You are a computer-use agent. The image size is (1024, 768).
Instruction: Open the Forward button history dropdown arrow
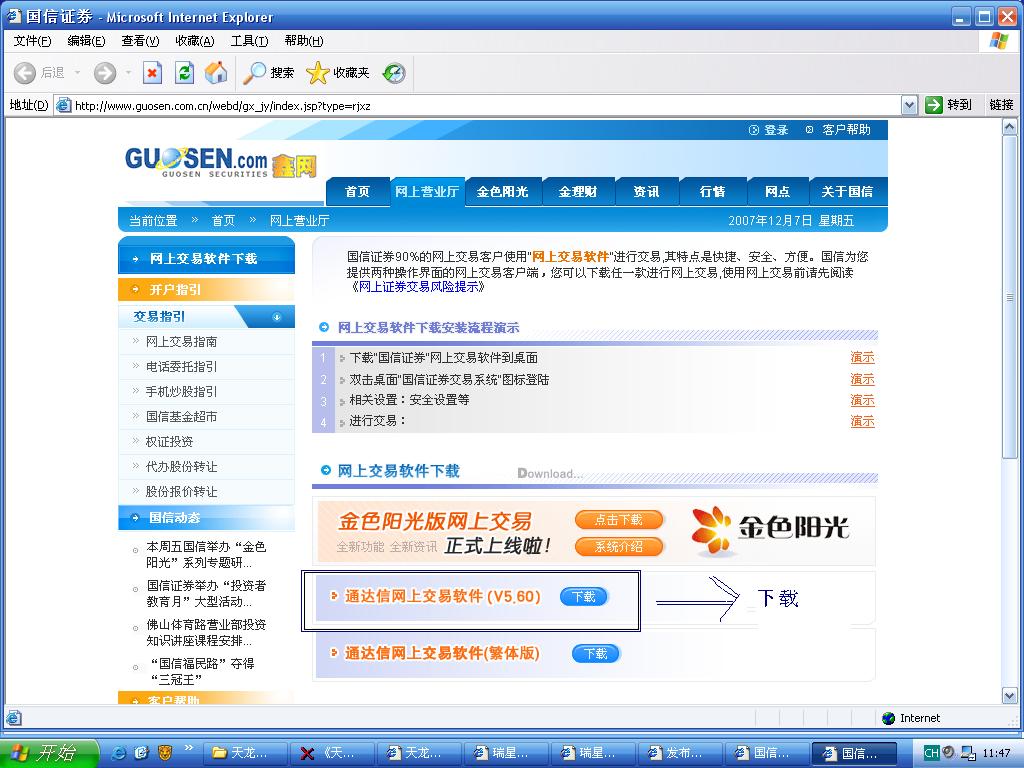click(129, 72)
